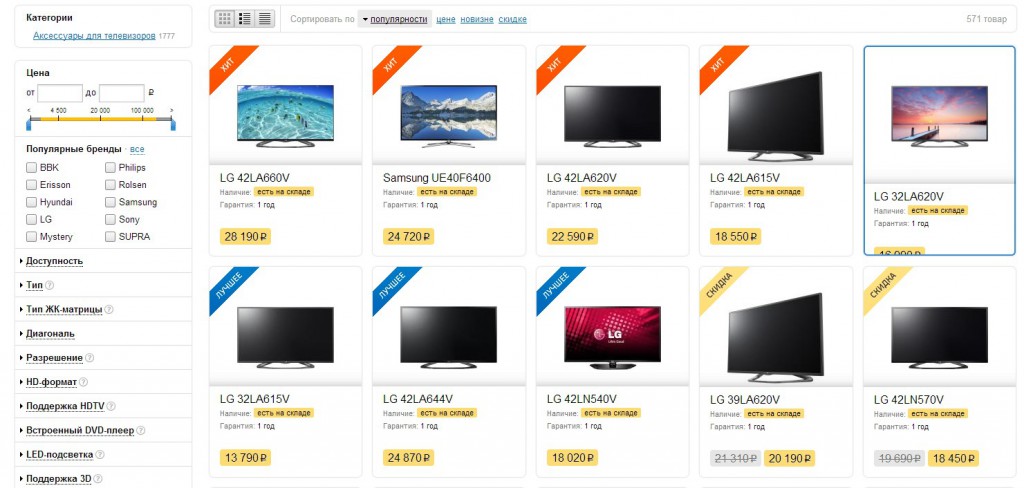1024x488 pixels.
Task: Check the Sony brand checkbox
Action: tap(110, 220)
